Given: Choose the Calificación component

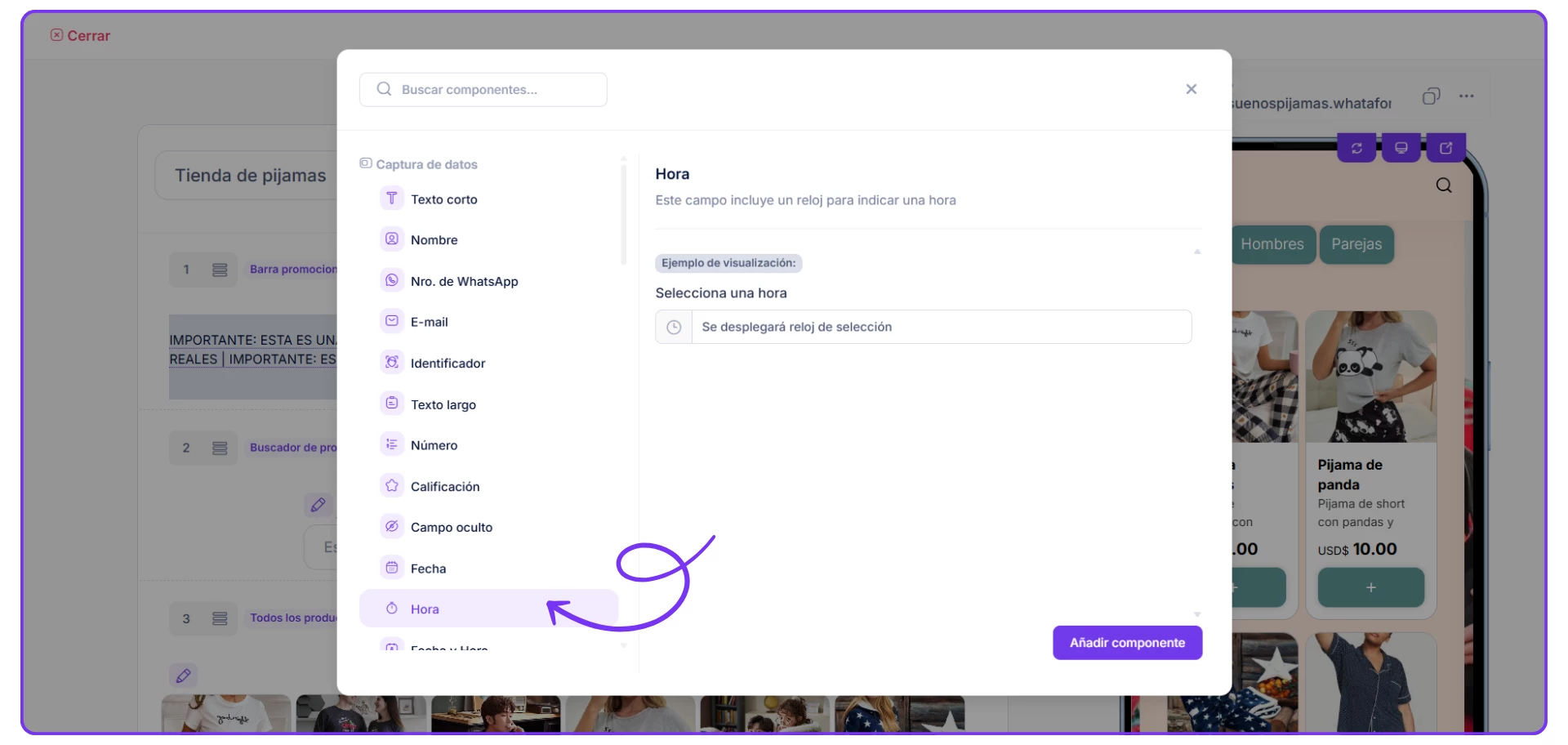Looking at the screenshot, I should point(444,486).
